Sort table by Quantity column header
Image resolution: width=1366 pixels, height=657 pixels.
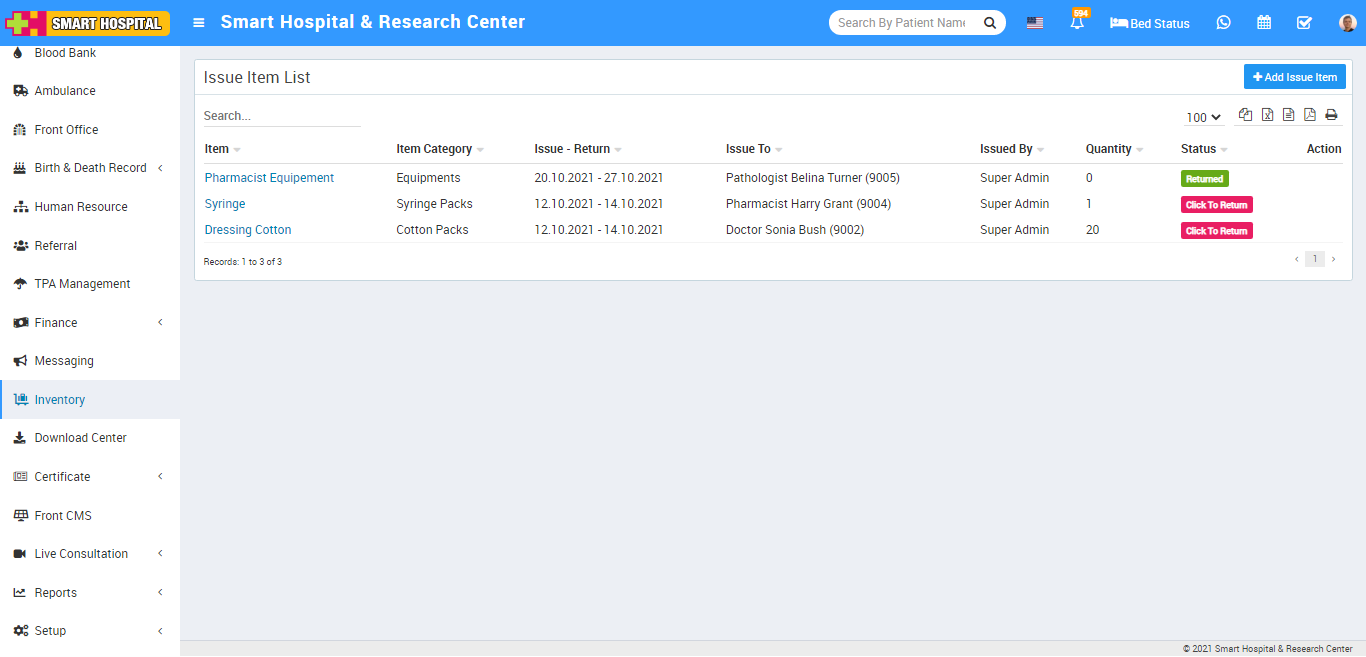point(1108,149)
